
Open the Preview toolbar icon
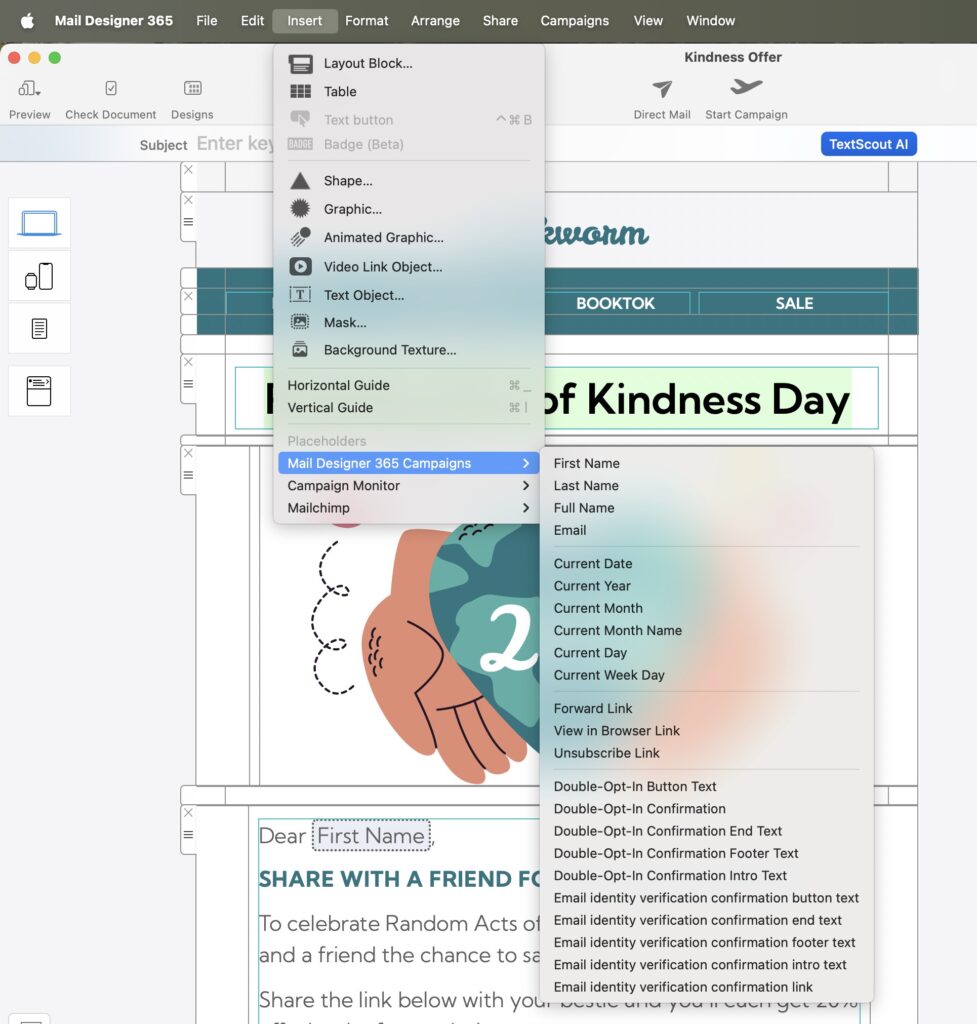pos(29,88)
